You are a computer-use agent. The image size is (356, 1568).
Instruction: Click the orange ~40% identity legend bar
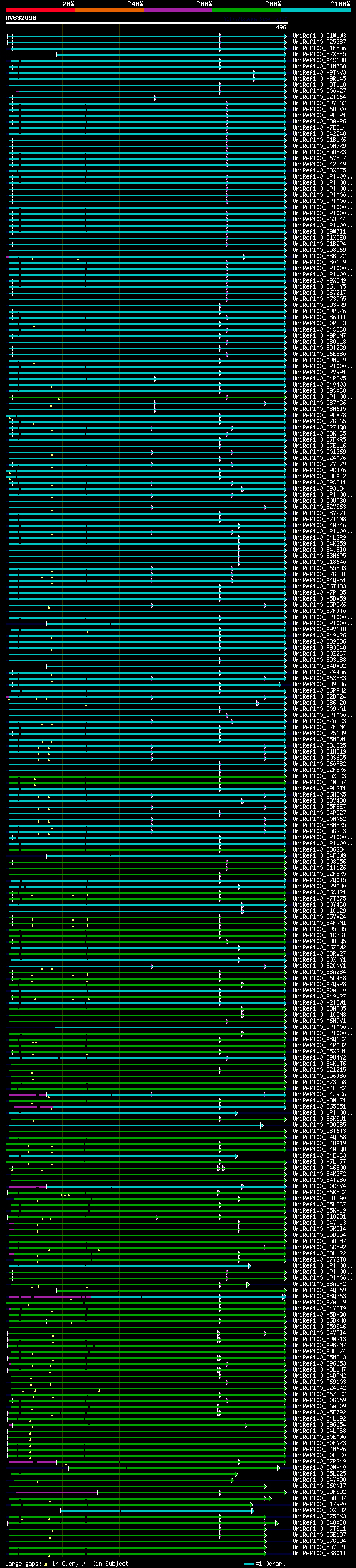[109, 10]
